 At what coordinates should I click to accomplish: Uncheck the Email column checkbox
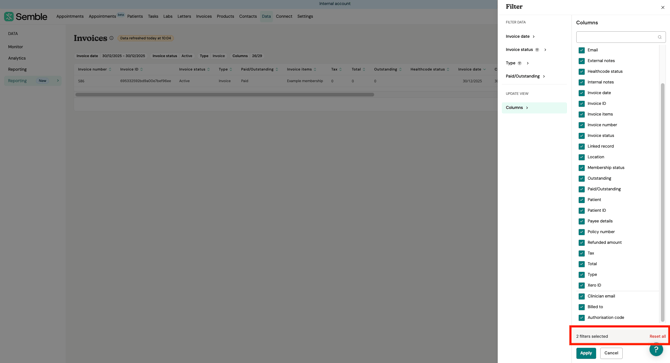tap(582, 50)
